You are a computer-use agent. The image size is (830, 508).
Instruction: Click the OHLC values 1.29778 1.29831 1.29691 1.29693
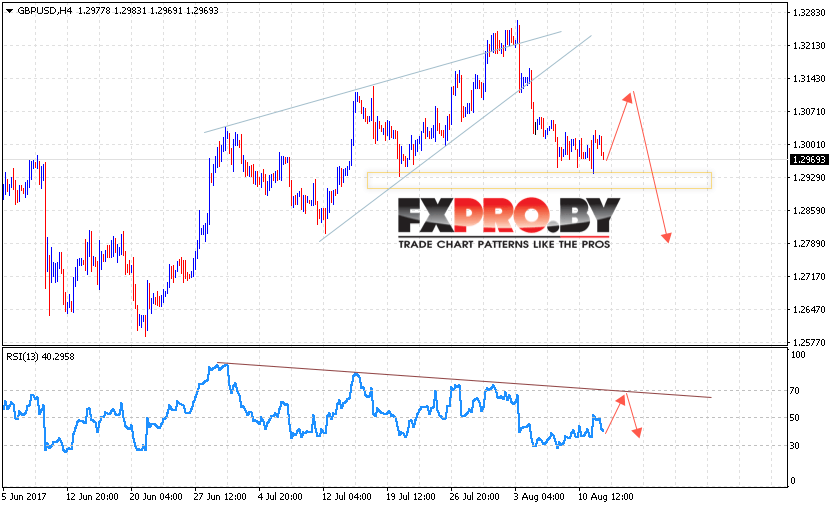click(148, 11)
